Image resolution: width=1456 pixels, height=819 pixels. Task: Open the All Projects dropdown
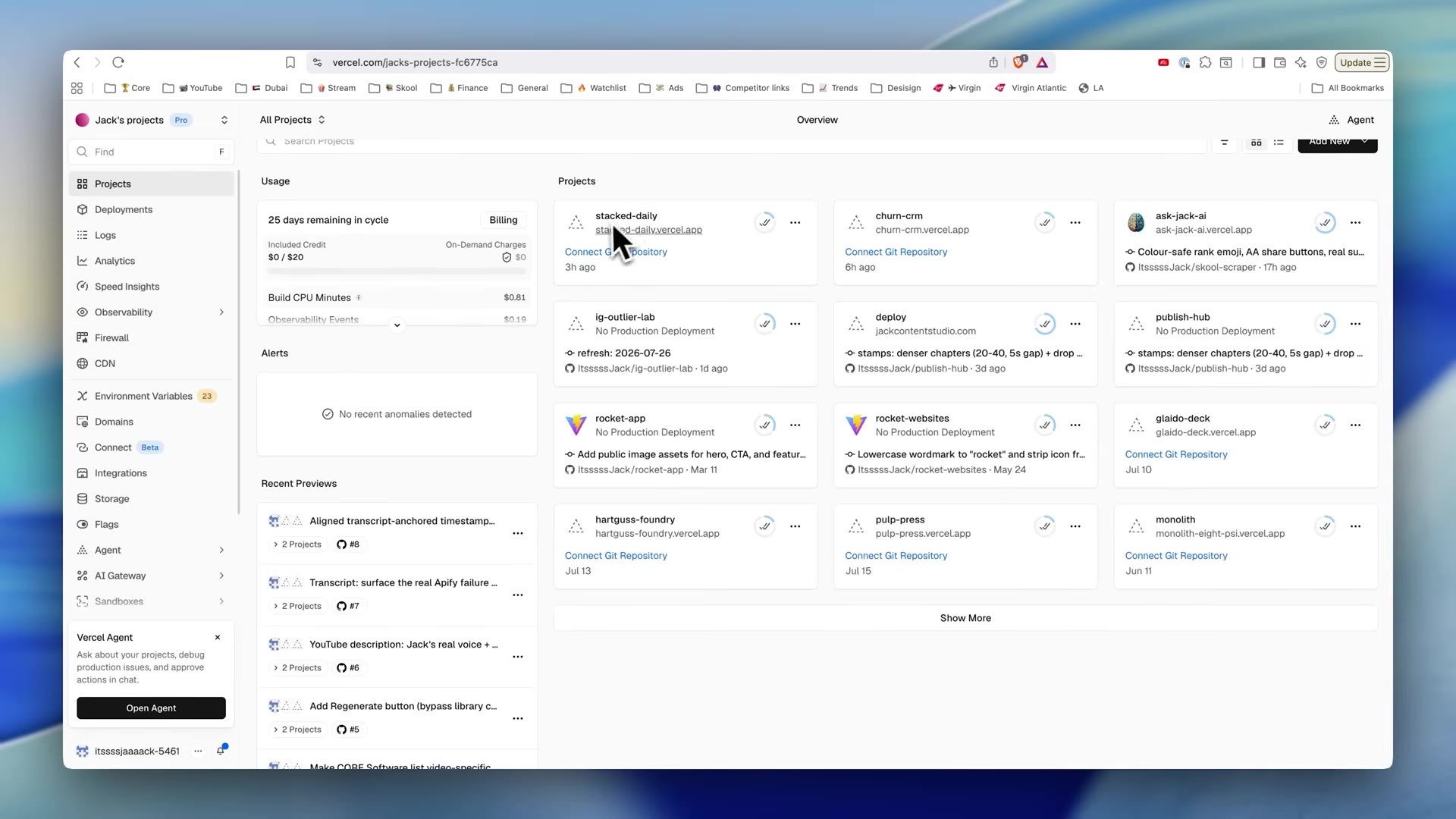pos(293,120)
